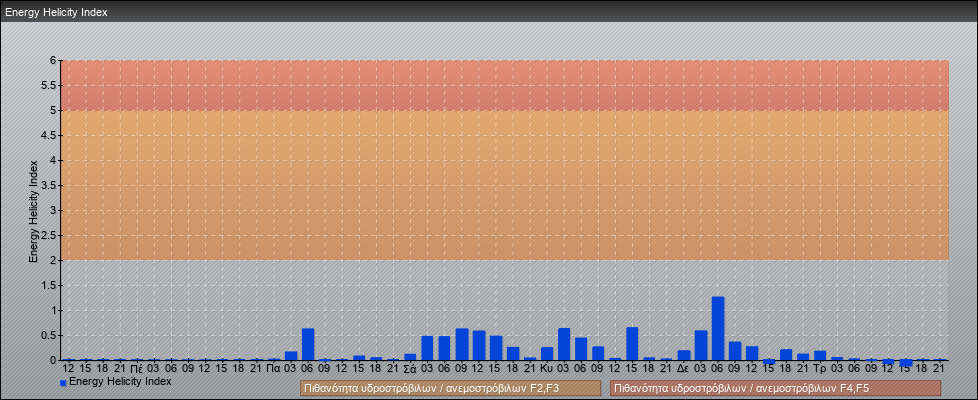Click the Δε day label on the x-axis
Viewport: 978px width, 400px height.
pyautogui.click(x=683, y=369)
